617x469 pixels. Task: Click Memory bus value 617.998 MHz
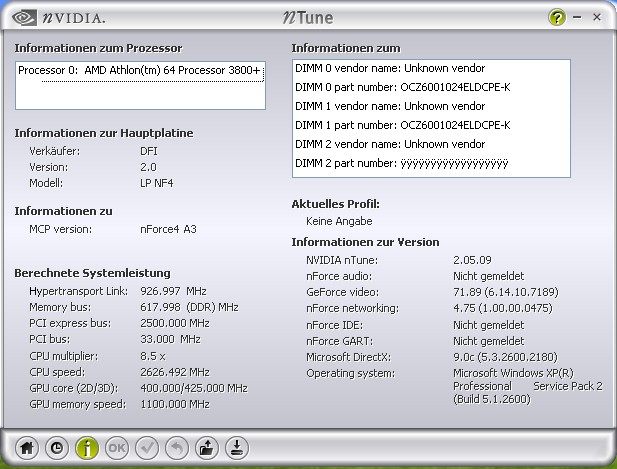tap(189, 307)
